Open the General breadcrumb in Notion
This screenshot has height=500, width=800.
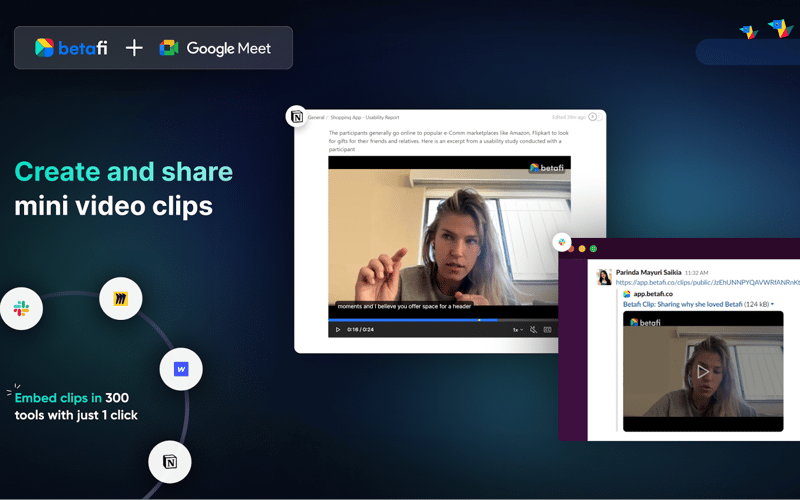pos(316,117)
